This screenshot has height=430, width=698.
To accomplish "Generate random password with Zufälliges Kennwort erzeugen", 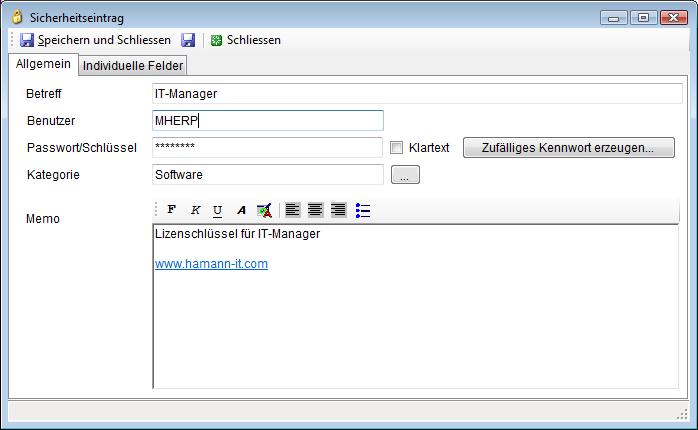I will 568,148.
